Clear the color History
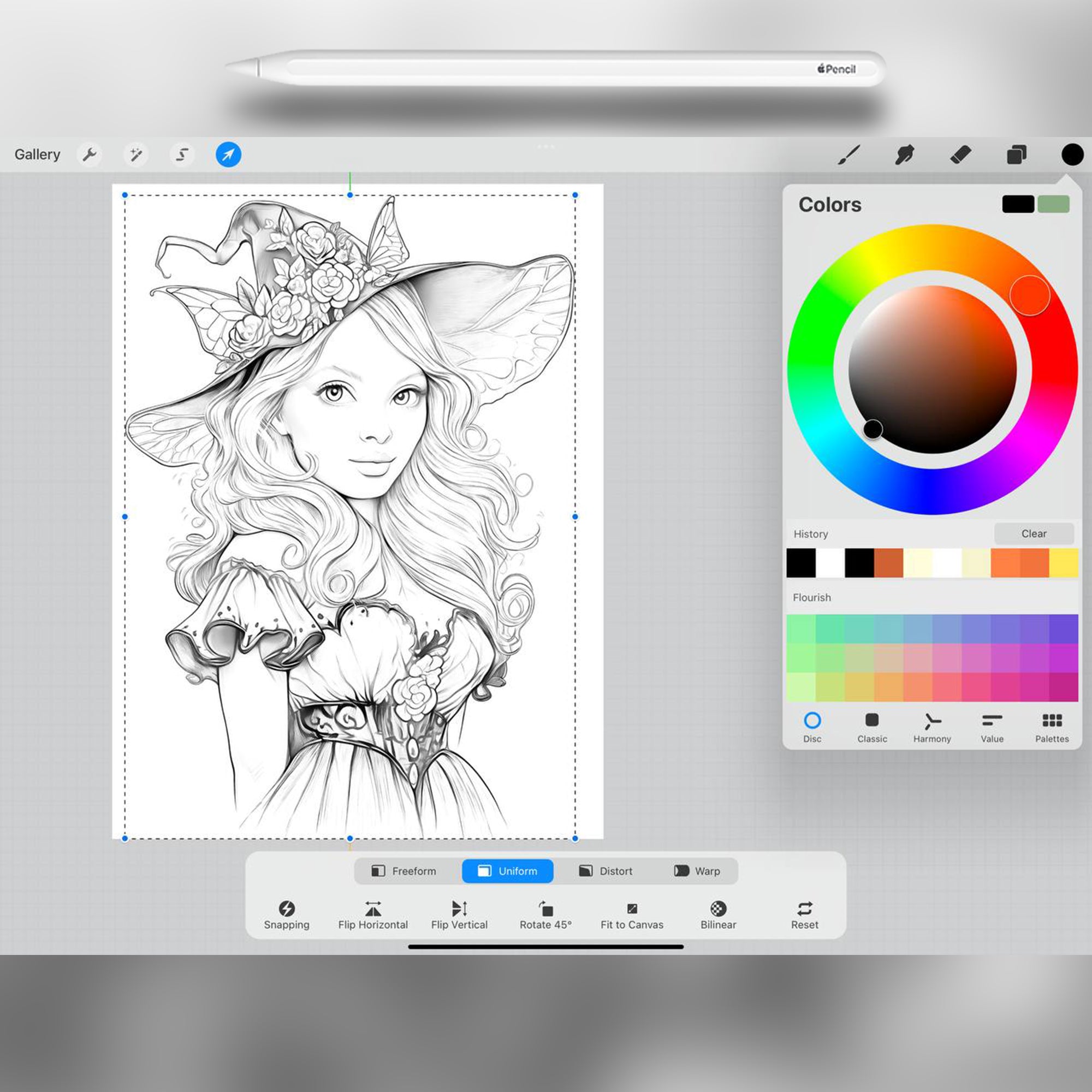The height and width of the screenshot is (1092, 1092). (x=1034, y=533)
